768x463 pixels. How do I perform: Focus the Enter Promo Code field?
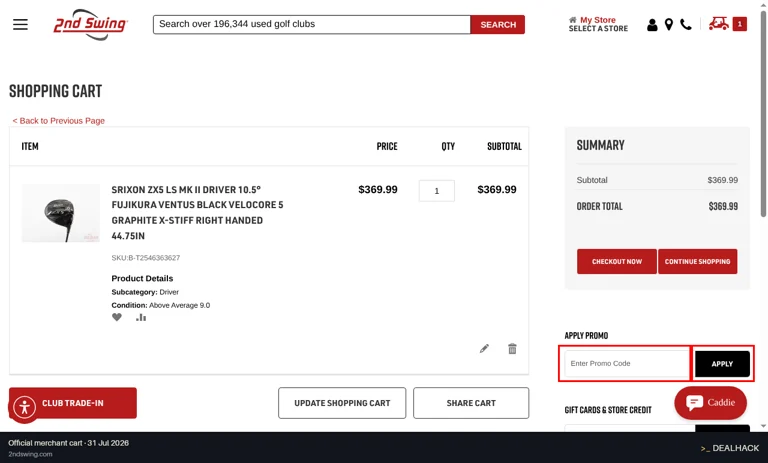[626, 364]
